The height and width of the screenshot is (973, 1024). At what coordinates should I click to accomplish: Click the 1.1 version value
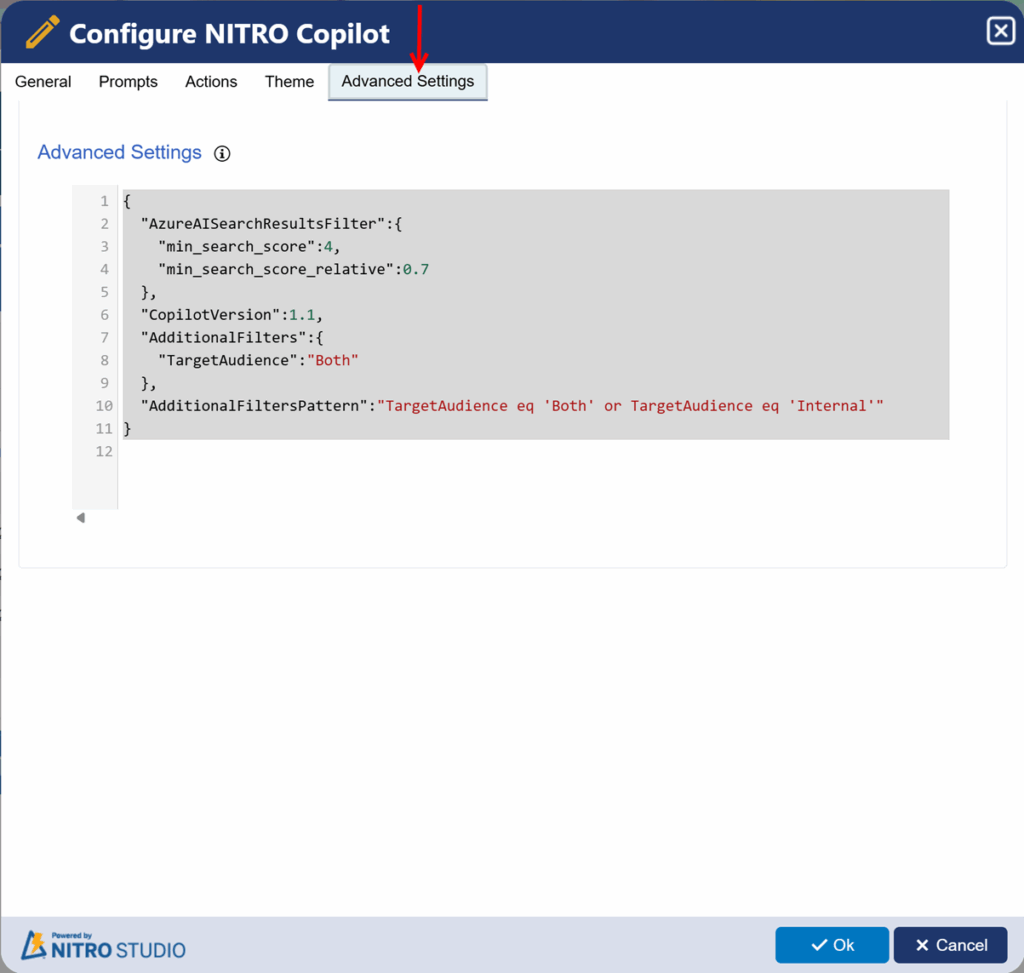tap(302, 315)
